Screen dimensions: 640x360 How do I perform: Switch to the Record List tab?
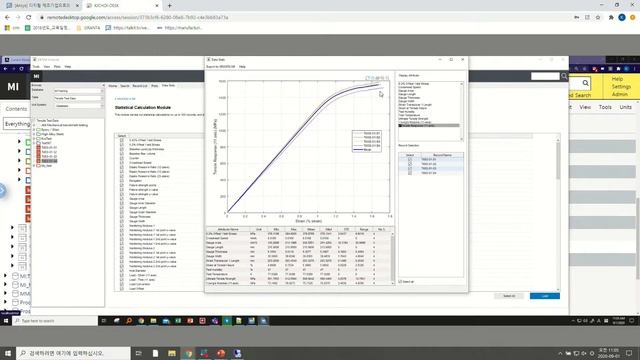(140, 86)
